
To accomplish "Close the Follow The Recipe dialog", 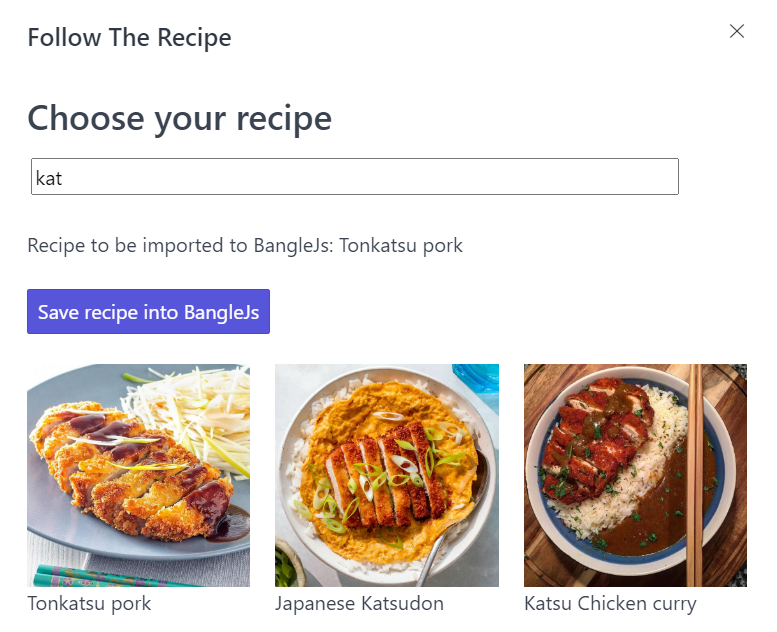I will coord(737,31).
